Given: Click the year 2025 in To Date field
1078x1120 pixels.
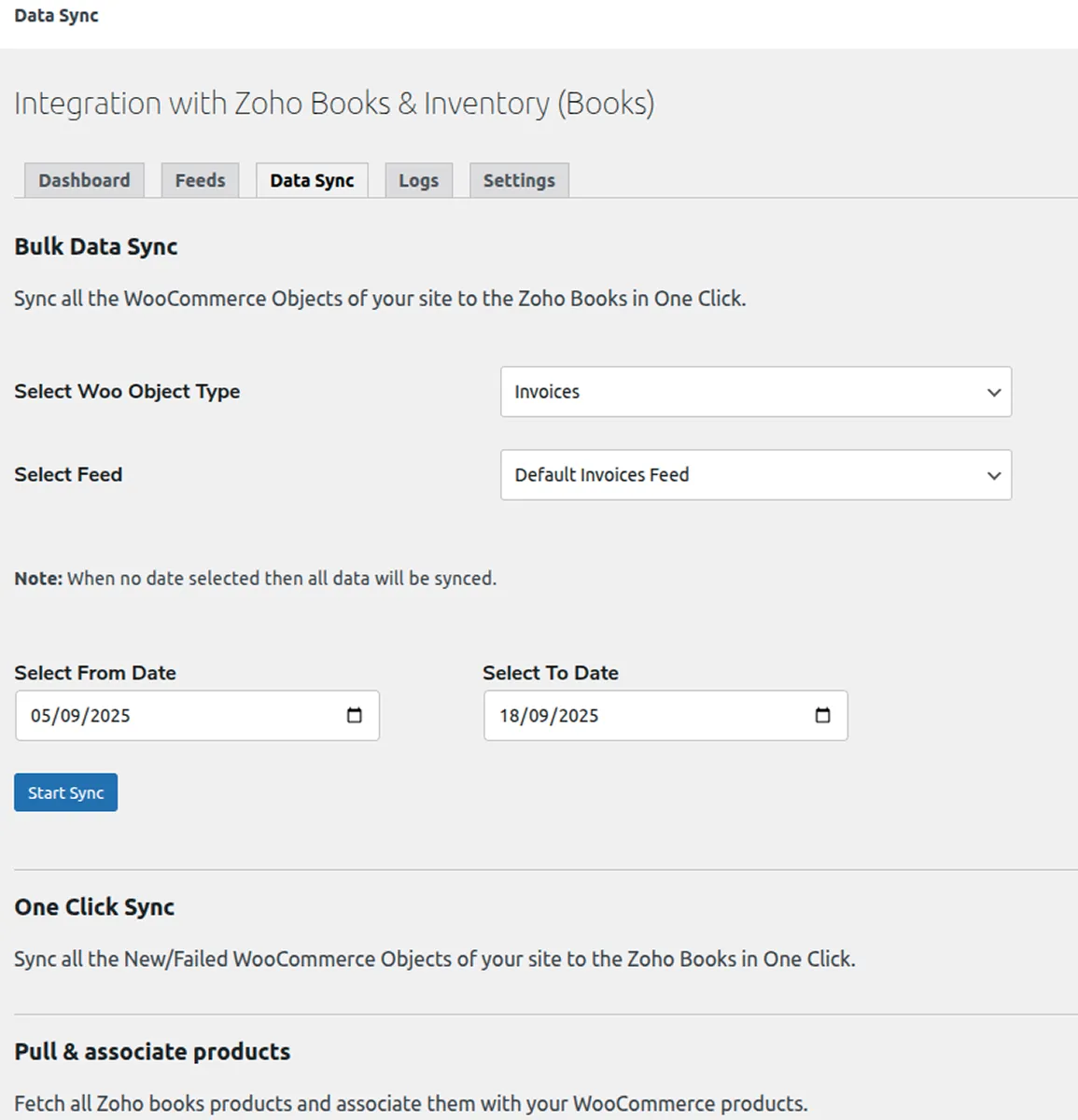Looking at the screenshot, I should pyautogui.click(x=579, y=716).
